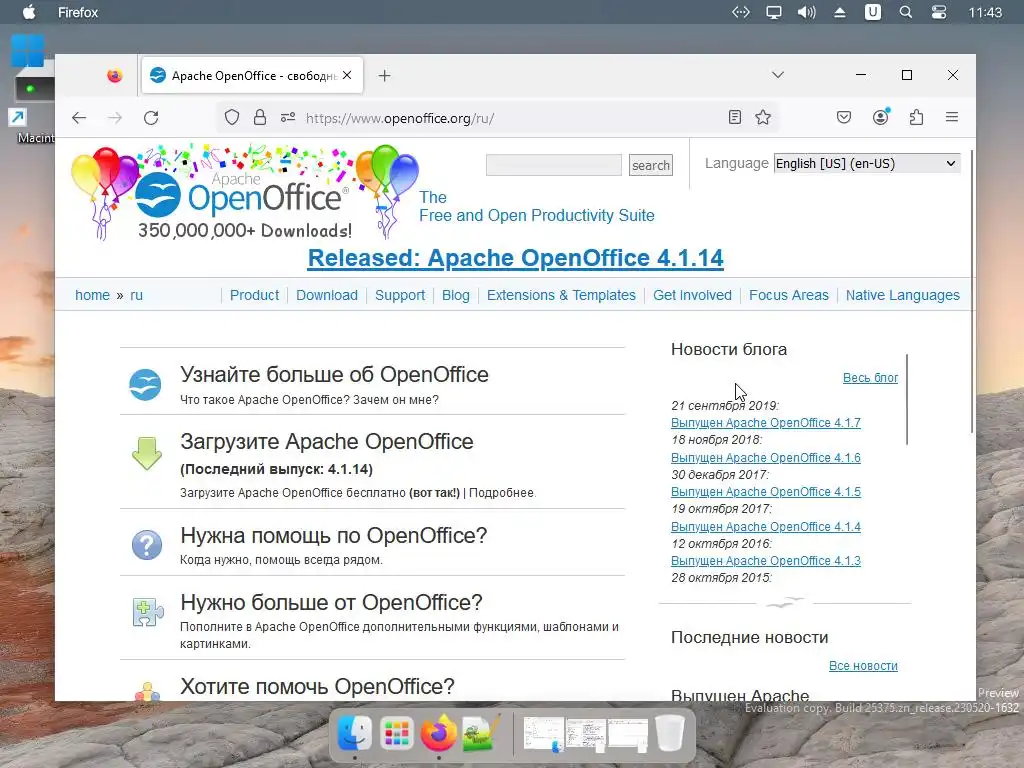Open Выпущен Apache OpenOffice 4.1.5 link
This screenshot has height=768, width=1024.
(765, 492)
